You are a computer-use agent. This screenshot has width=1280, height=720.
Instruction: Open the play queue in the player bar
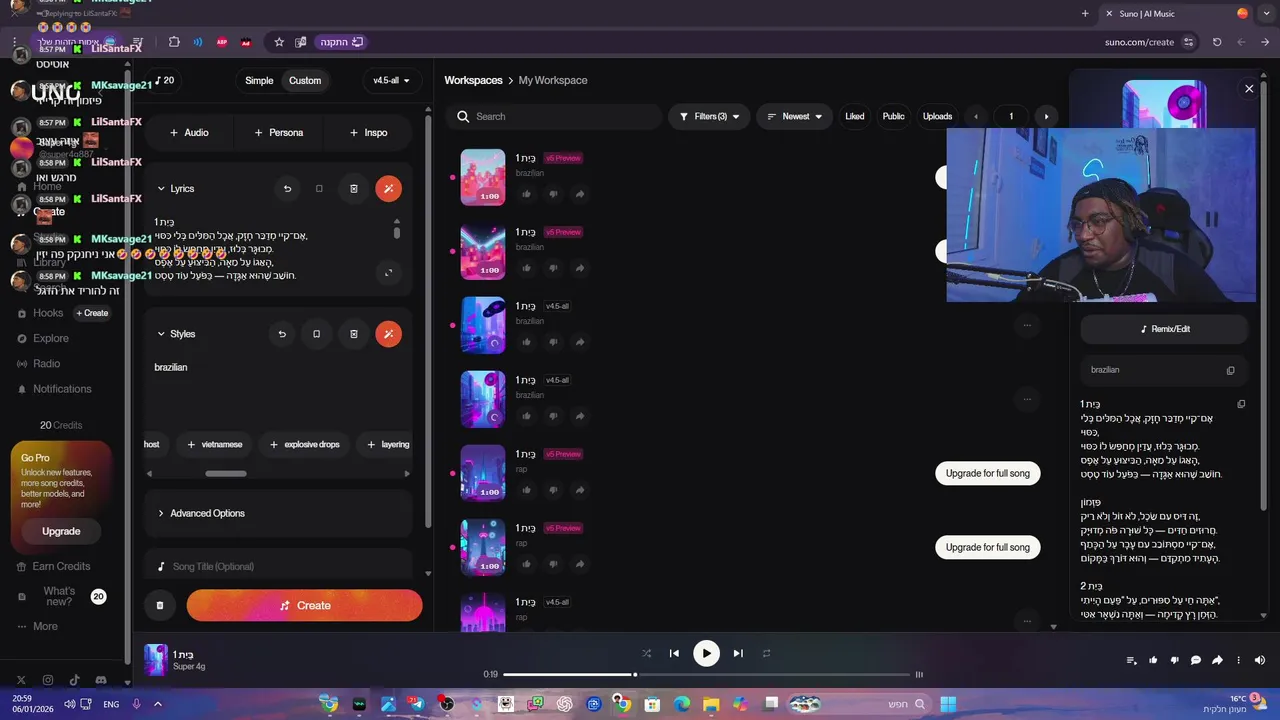click(1131, 660)
